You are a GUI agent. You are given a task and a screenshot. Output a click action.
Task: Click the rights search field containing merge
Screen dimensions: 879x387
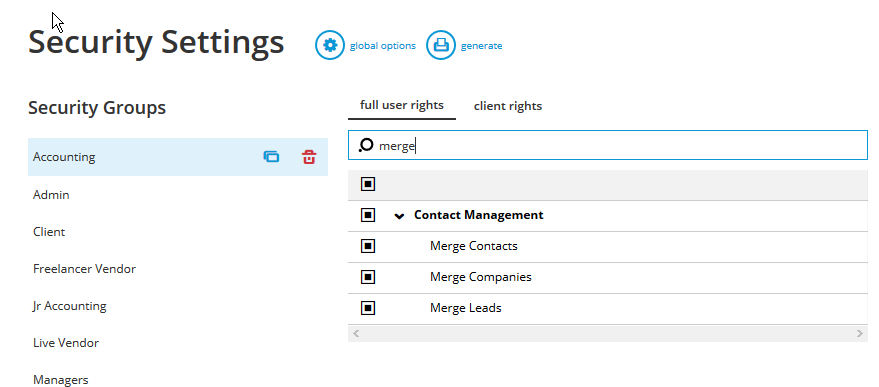pos(608,146)
